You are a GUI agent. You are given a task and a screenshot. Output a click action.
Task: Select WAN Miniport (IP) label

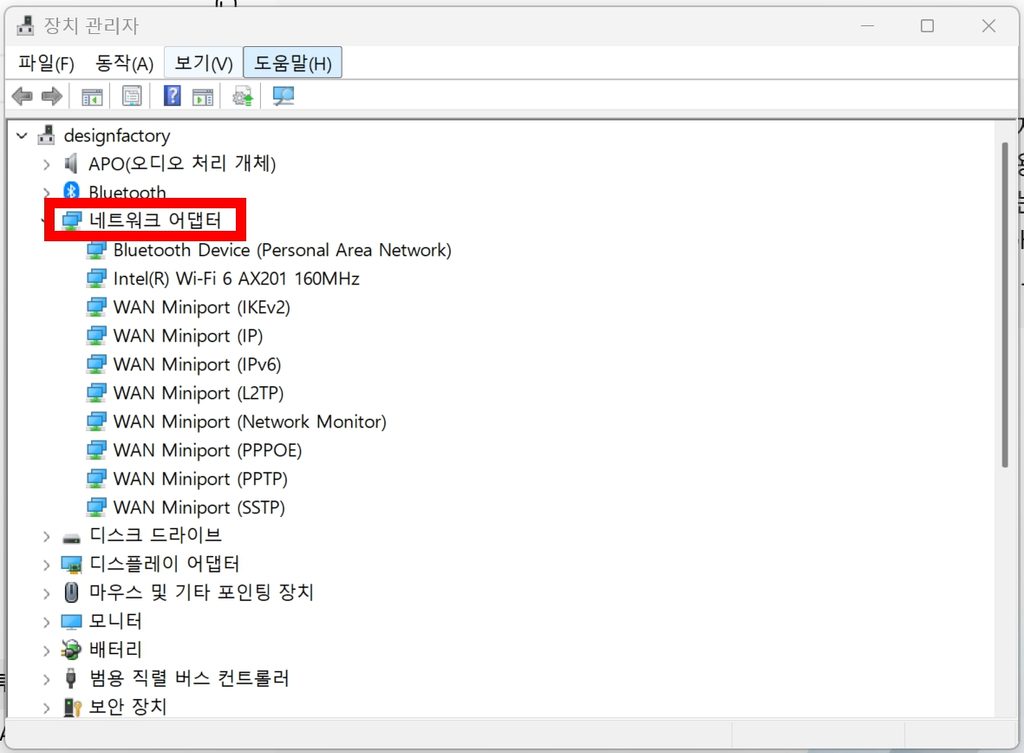coord(188,336)
